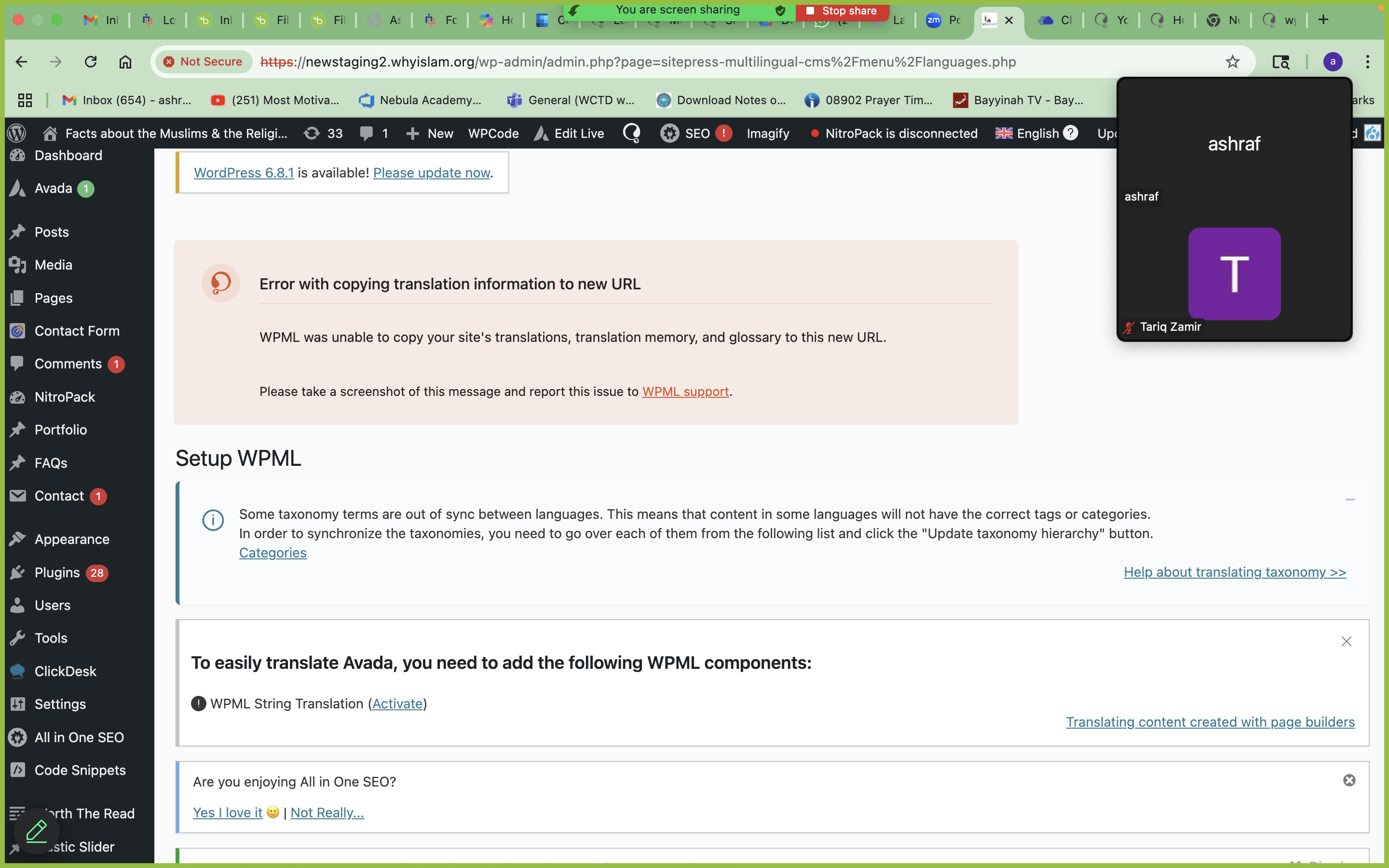This screenshot has height=868, width=1389.
Task: Open SEO menu in the admin bar
Action: (x=695, y=133)
